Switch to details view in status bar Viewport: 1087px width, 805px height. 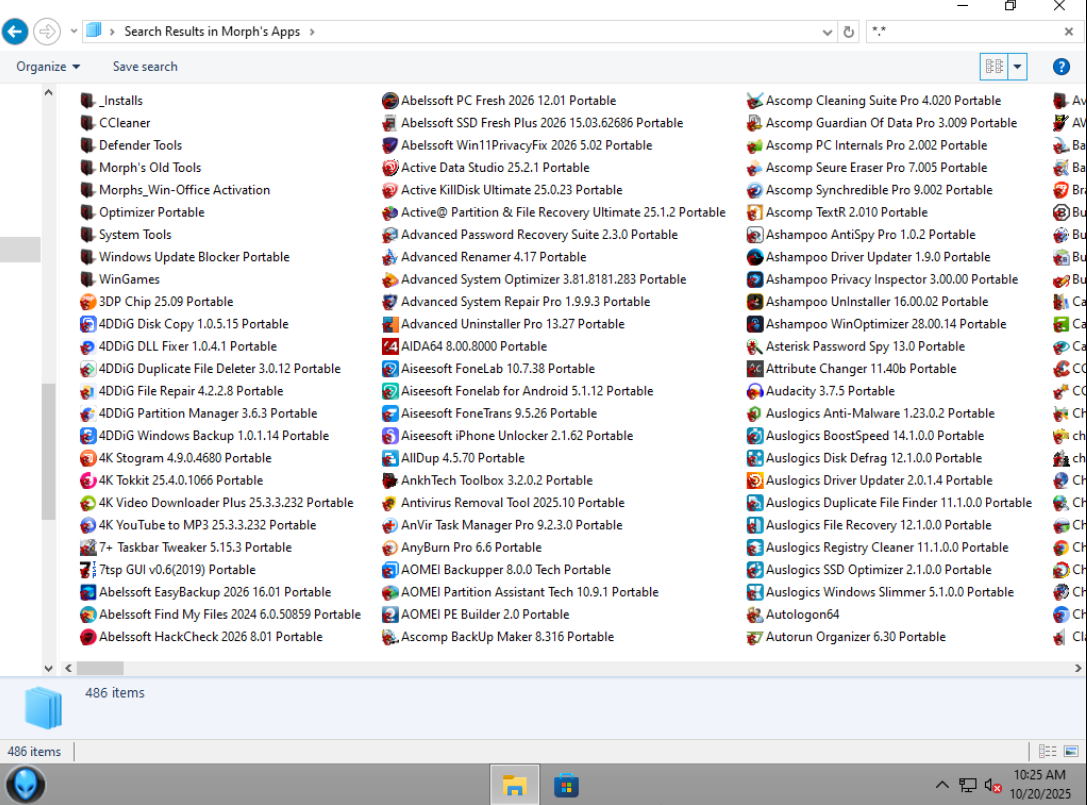point(1047,752)
